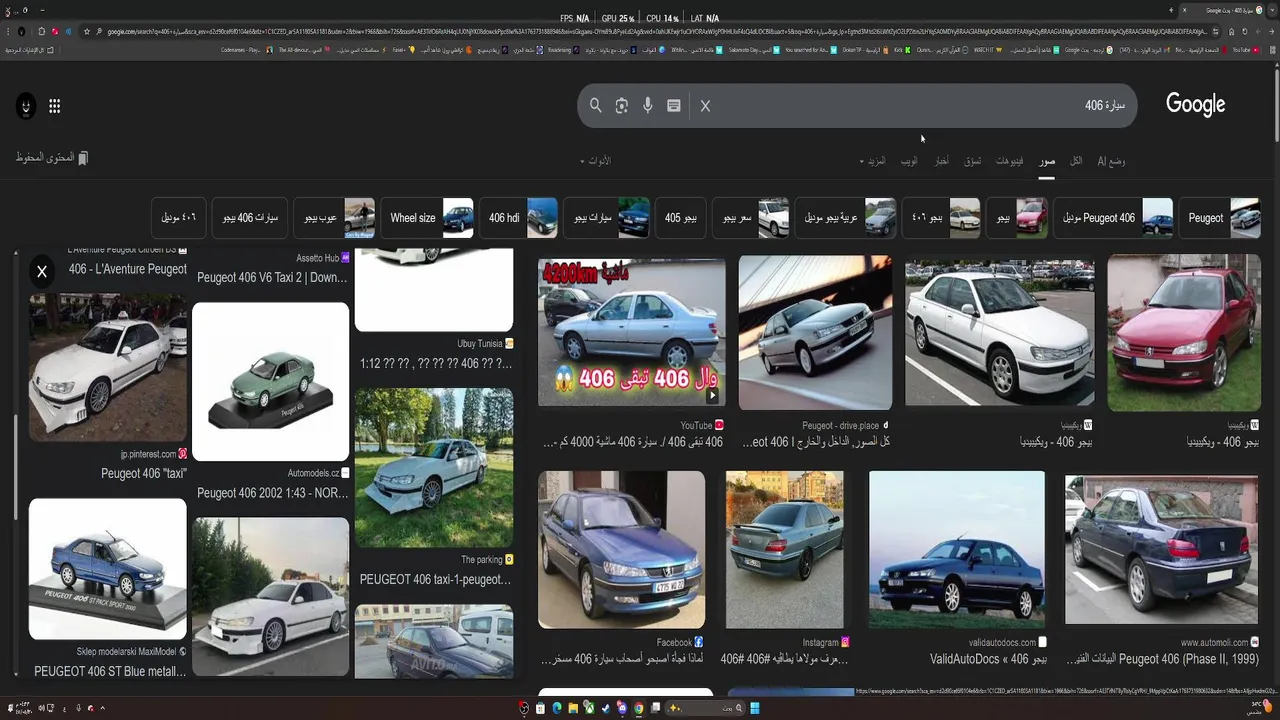The height and width of the screenshot is (720, 1280).
Task: Switch to the News (أخبار) tab
Action: coord(942,161)
